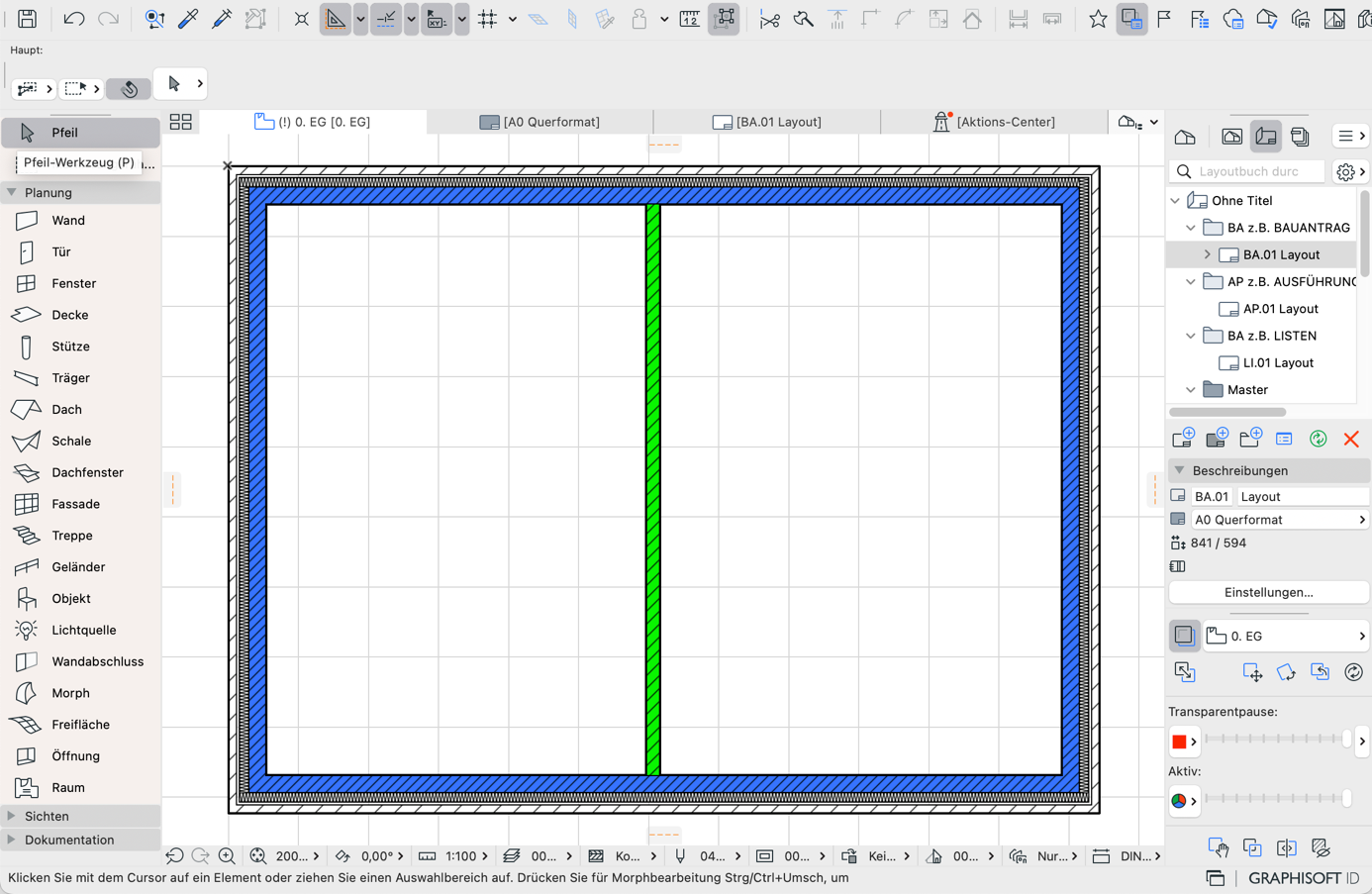Click the Layoutbuch search field

tap(1248, 171)
